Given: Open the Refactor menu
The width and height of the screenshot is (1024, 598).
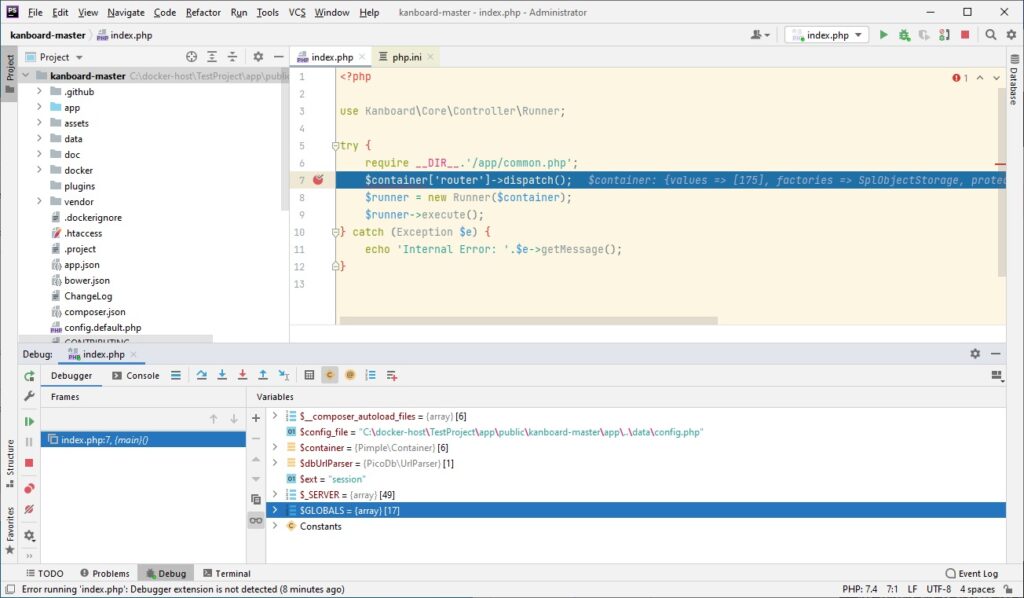Looking at the screenshot, I should (x=203, y=12).
